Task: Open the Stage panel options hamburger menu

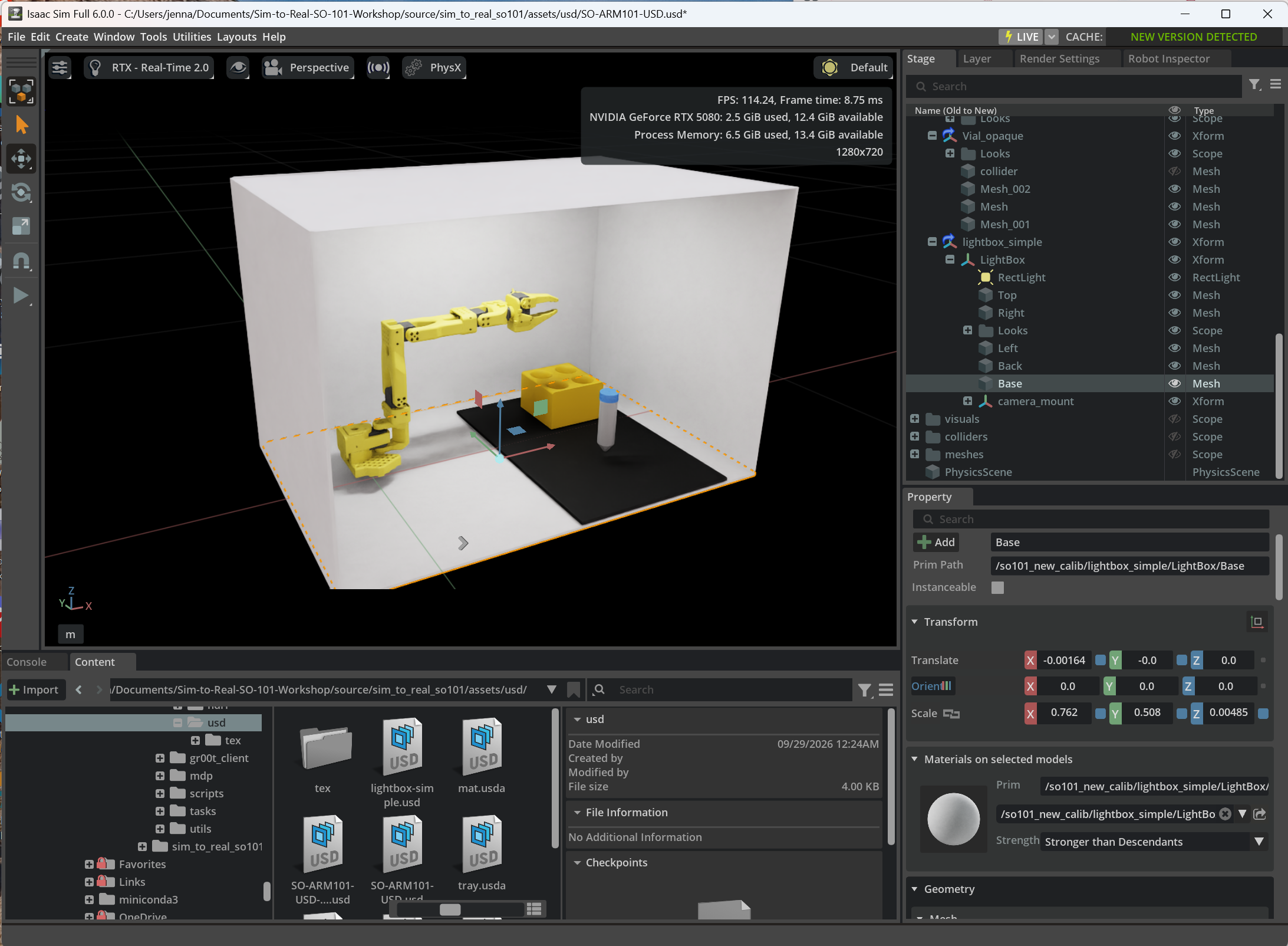Action: pyautogui.click(x=1276, y=84)
